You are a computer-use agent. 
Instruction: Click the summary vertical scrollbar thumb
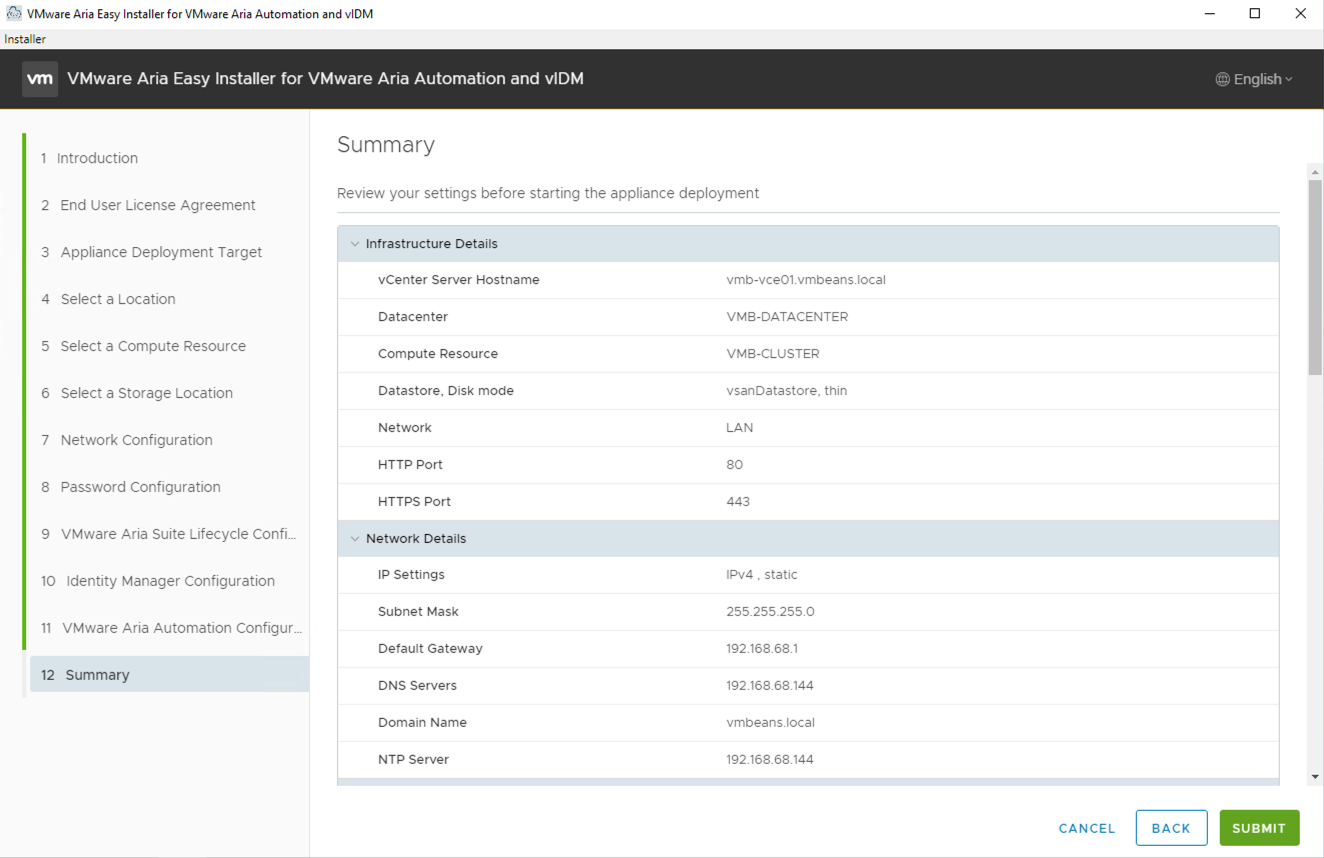1315,278
